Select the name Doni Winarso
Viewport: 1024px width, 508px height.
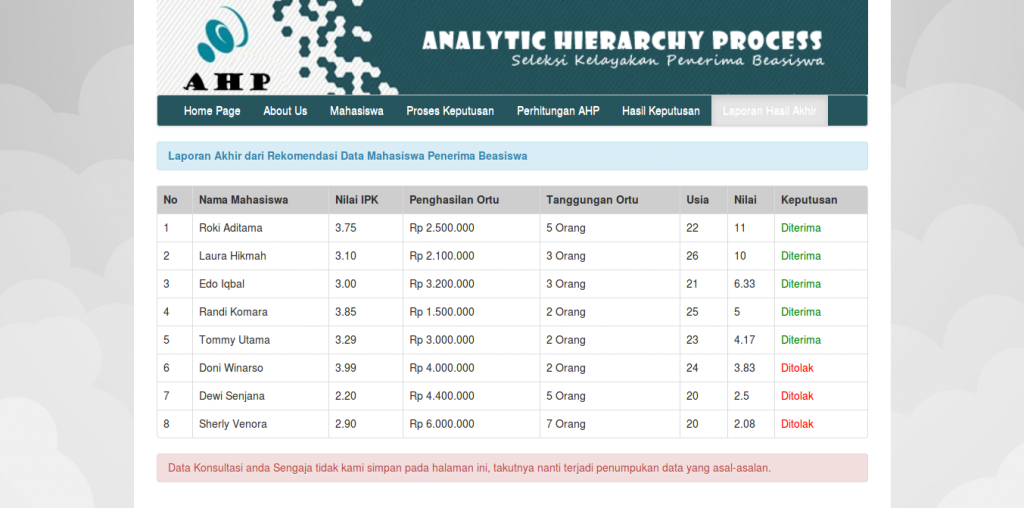tap(231, 368)
